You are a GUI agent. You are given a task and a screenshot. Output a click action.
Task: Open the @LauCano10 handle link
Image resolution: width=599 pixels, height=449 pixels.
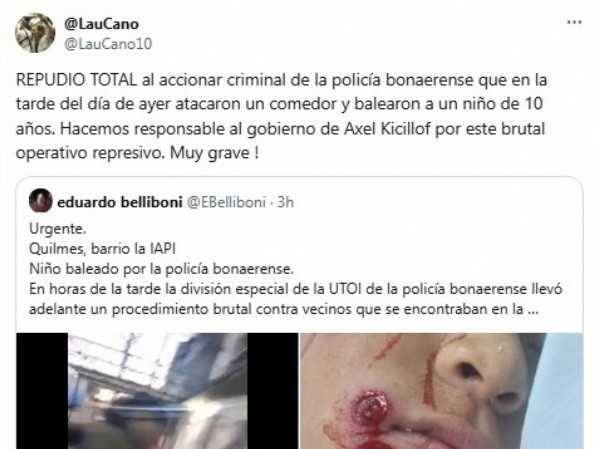108,44
